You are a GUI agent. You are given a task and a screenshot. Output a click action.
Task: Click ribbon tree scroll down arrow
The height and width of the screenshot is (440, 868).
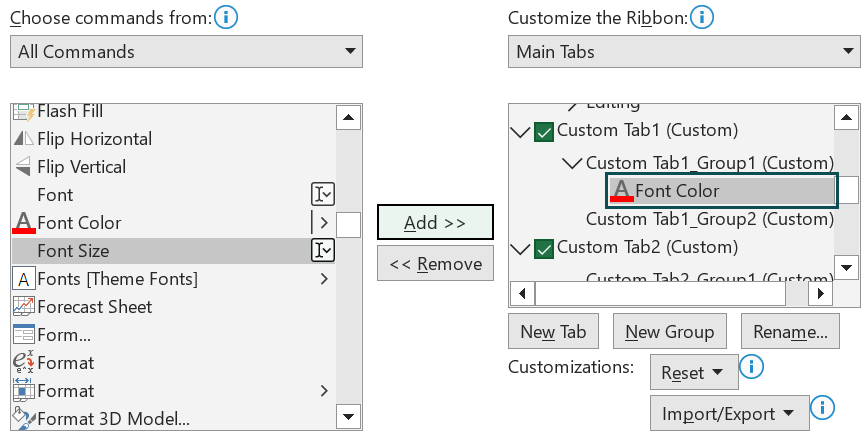click(846, 267)
